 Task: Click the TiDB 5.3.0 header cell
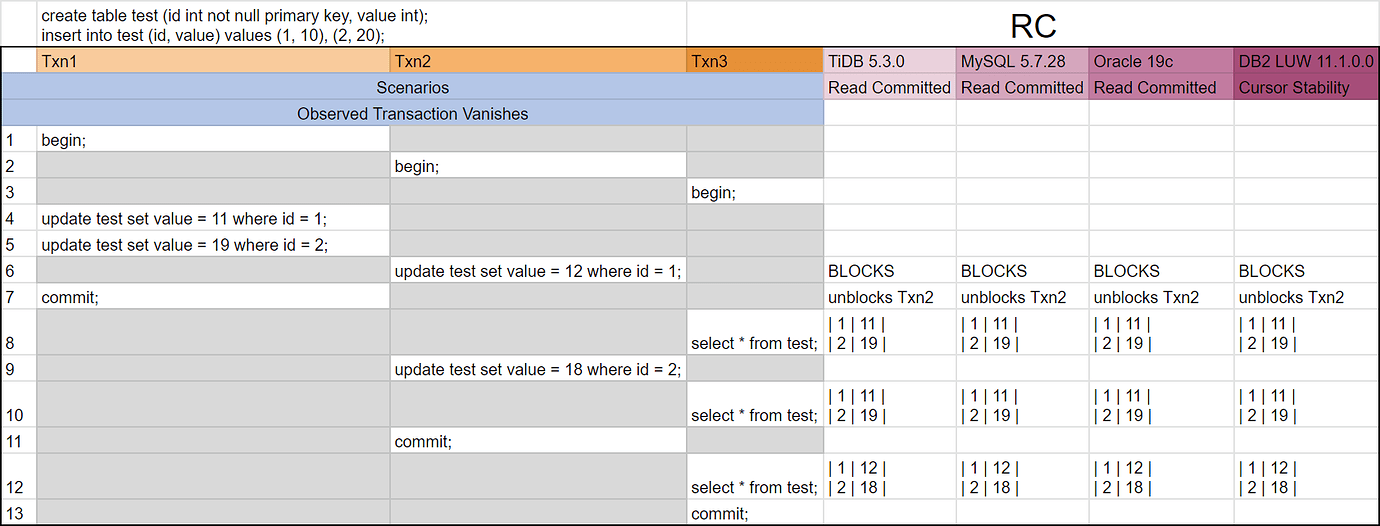[889, 61]
